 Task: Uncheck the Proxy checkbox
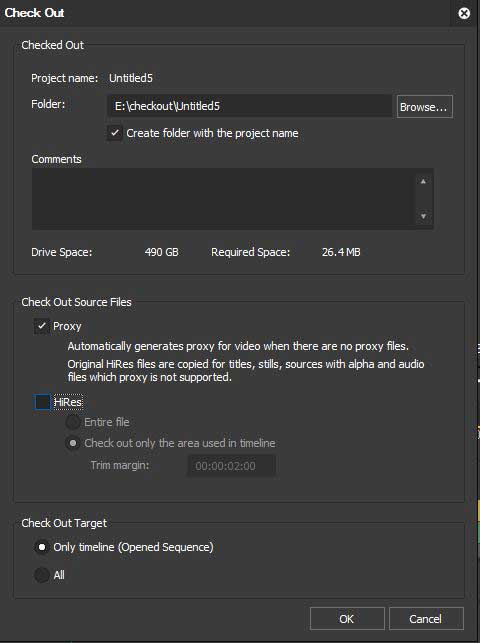[41, 326]
